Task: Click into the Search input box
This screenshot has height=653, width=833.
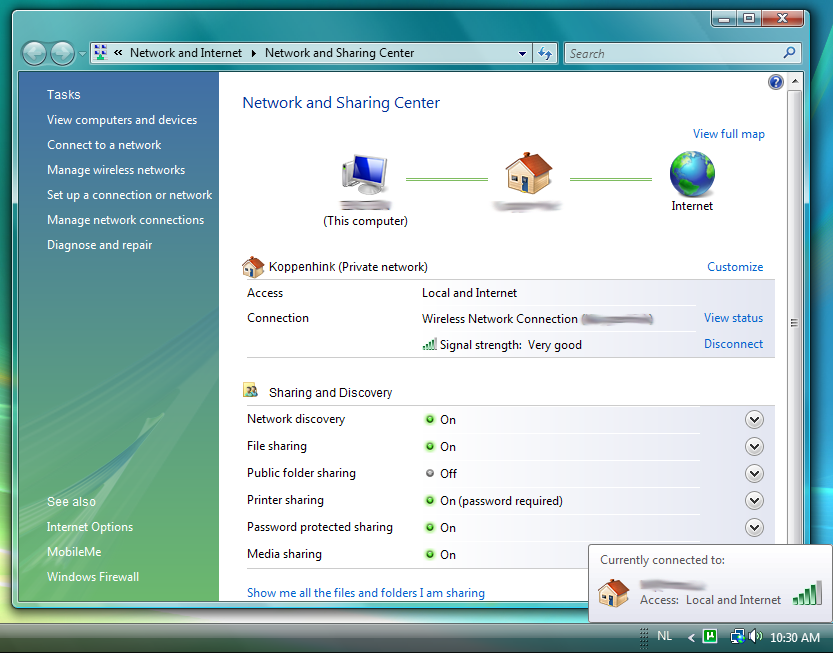Action: [670, 54]
